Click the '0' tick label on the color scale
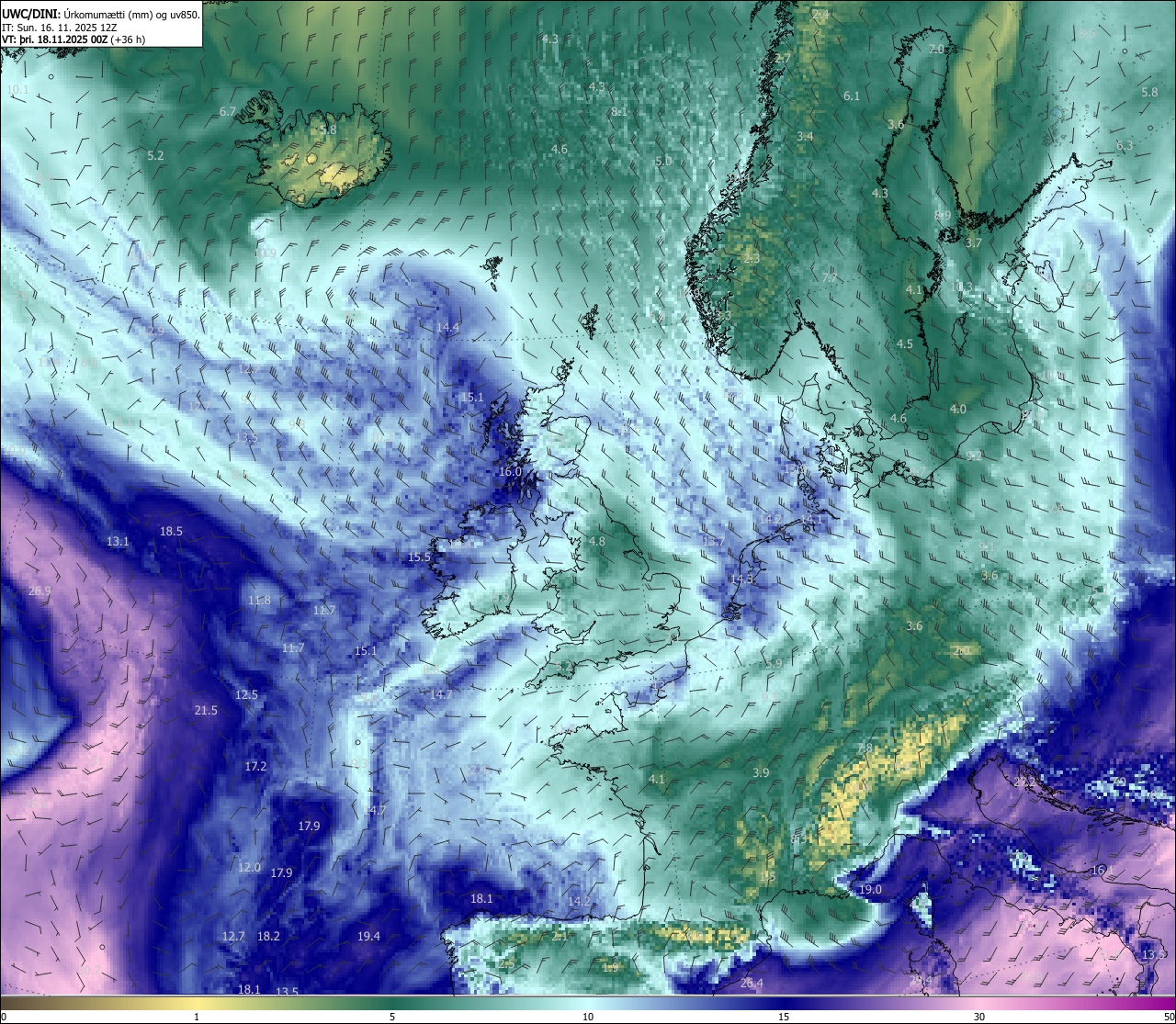 tap(4, 1017)
